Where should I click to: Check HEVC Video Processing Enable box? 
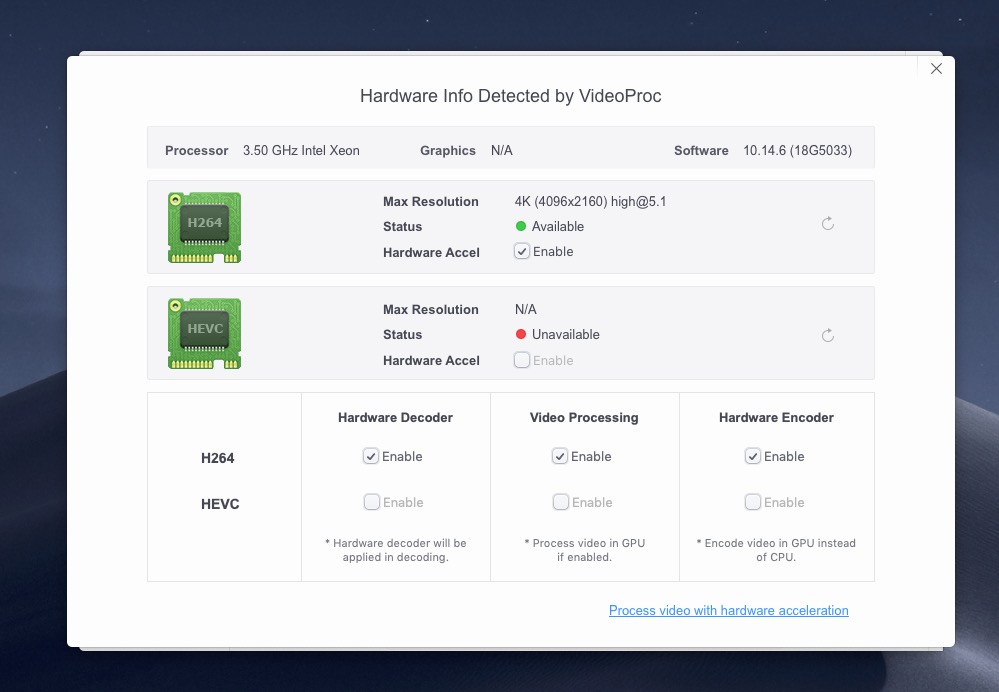coord(561,502)
